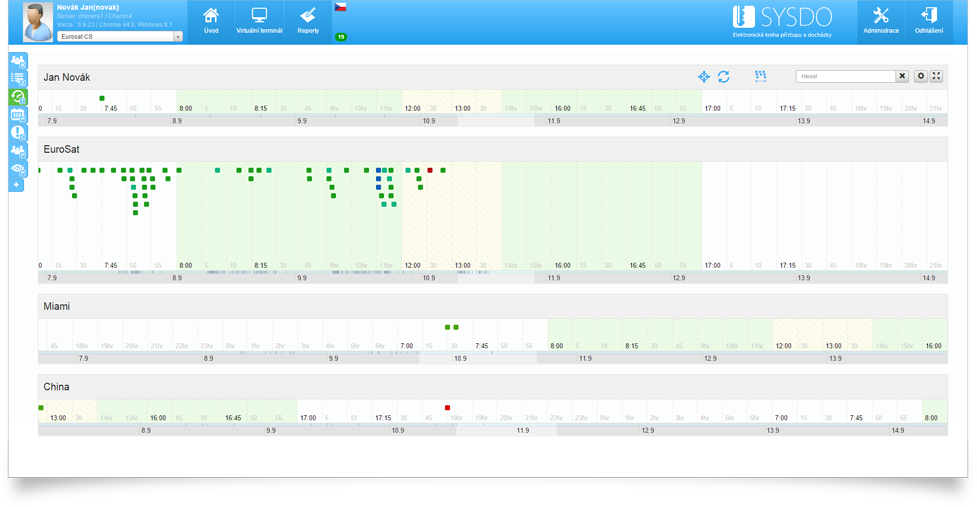The image size is (977, 507).
Task: Click the Miami section header
Action: click(x=492, y=306)
